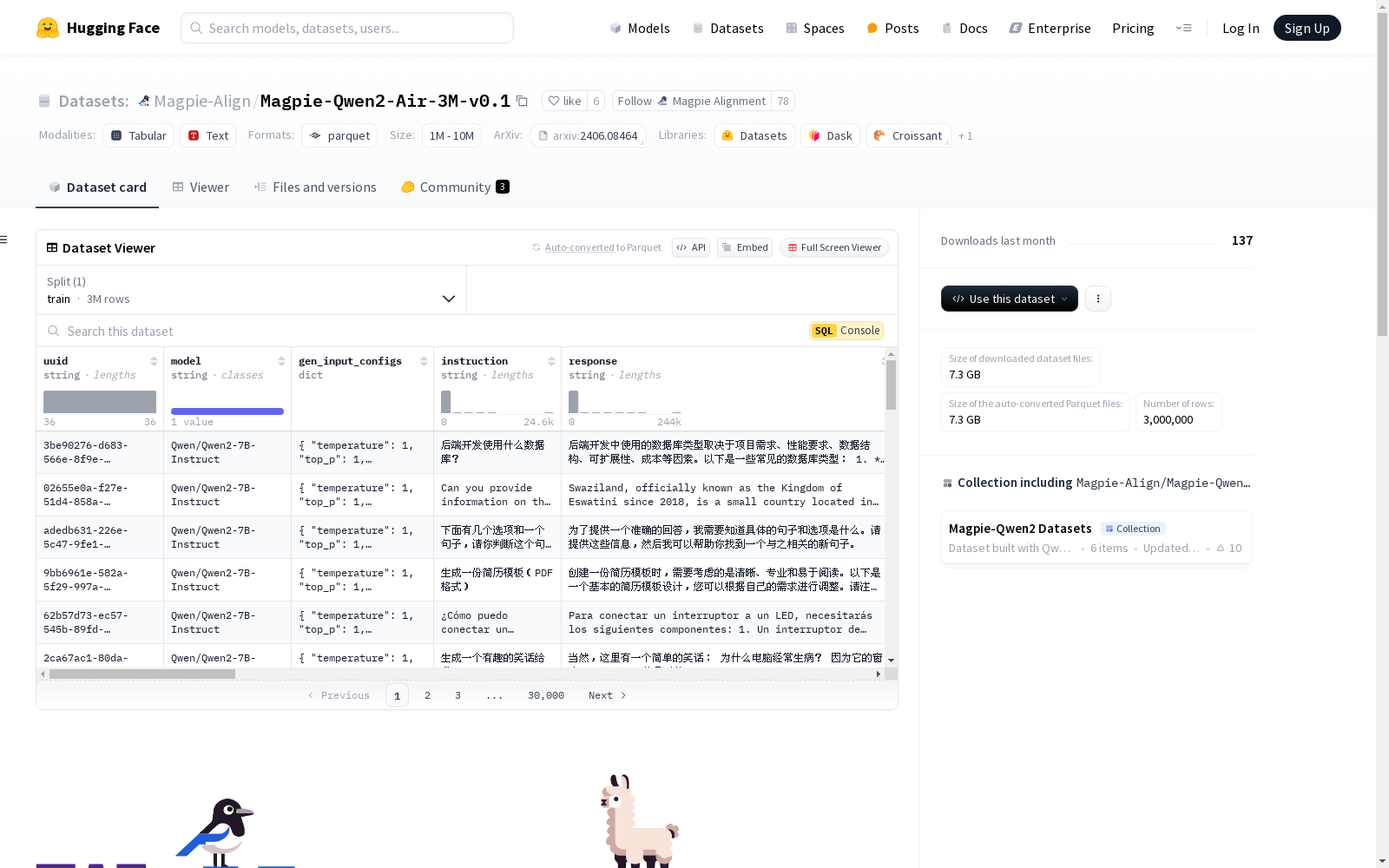Sort the instruction column using its arrows
Viewport: 1389px width, 868px height.
551,361
